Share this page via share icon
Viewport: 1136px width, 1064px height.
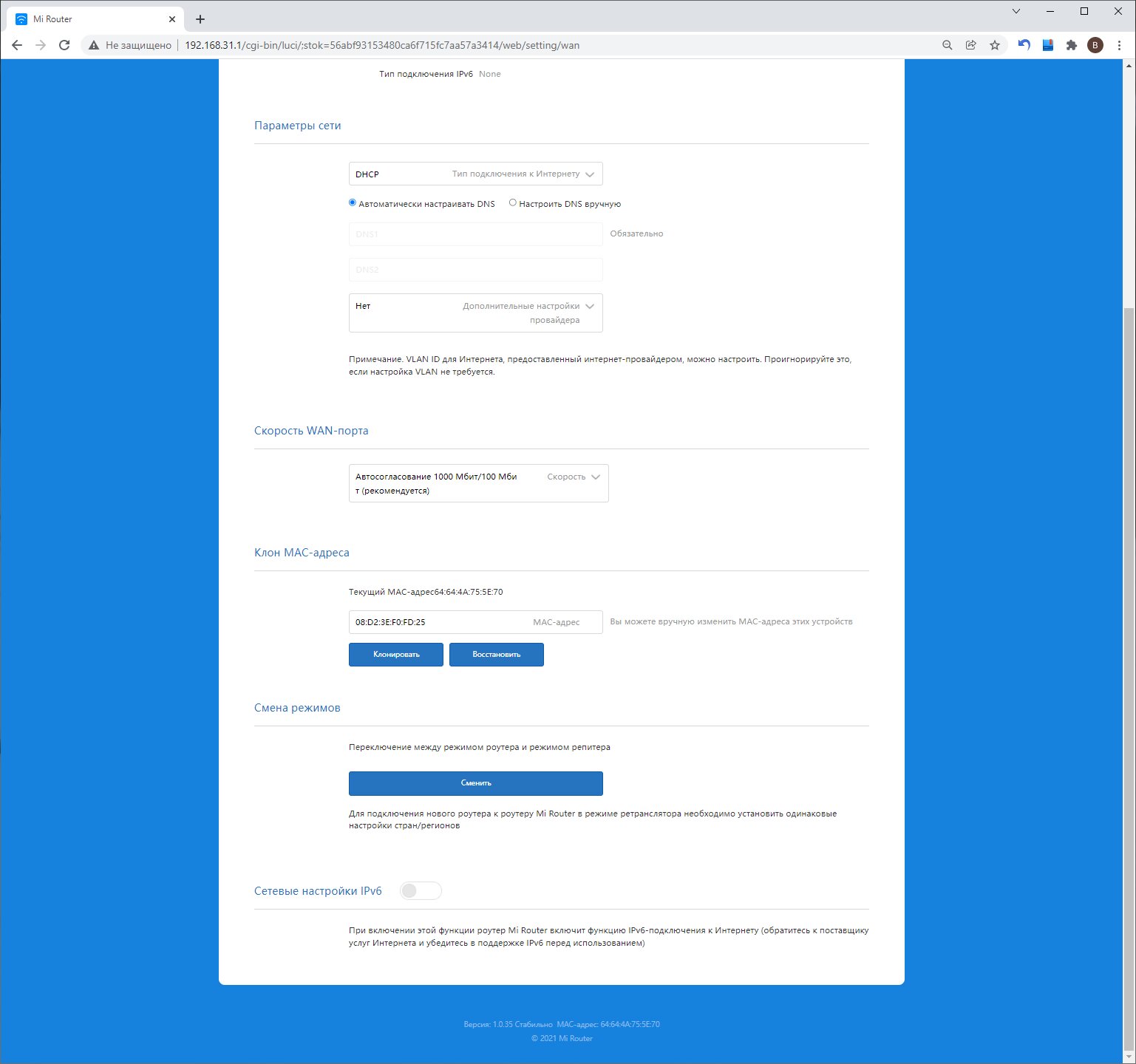click(971, 45)
